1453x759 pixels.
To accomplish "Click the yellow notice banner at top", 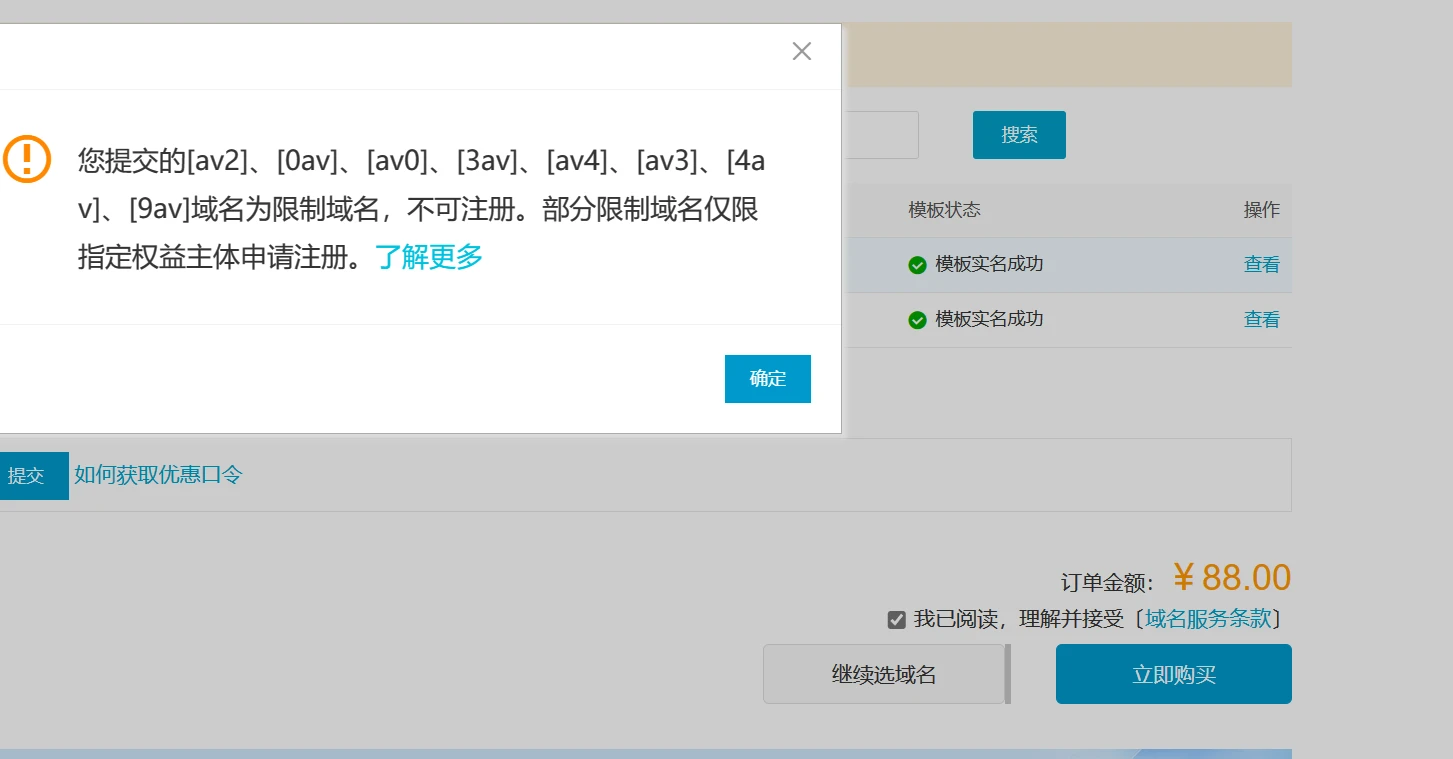I will point(1068,55).
